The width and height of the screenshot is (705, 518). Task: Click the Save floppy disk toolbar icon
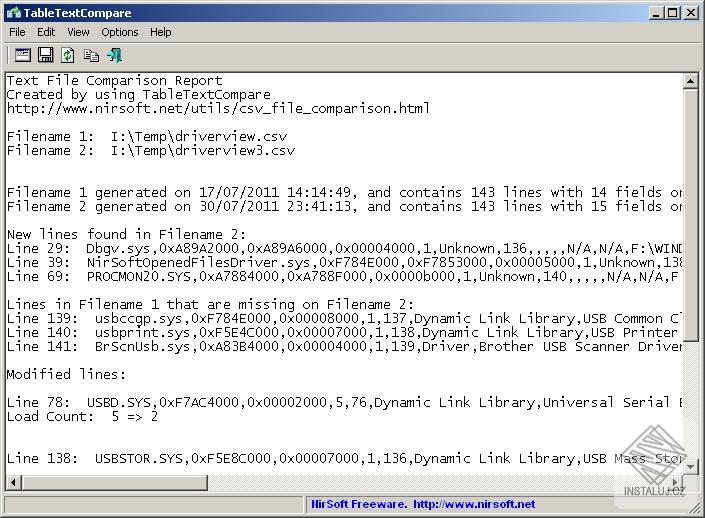coord(45,55)
